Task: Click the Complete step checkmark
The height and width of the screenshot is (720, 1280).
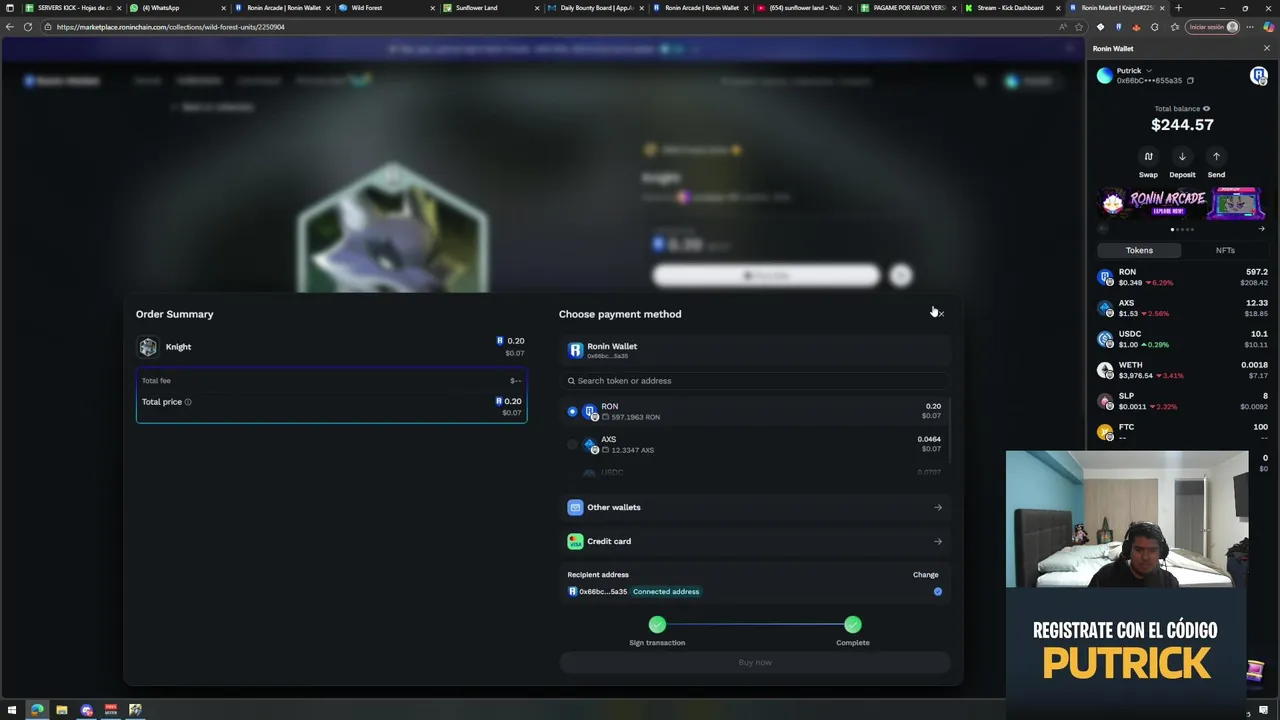Action: click(852, 624)
